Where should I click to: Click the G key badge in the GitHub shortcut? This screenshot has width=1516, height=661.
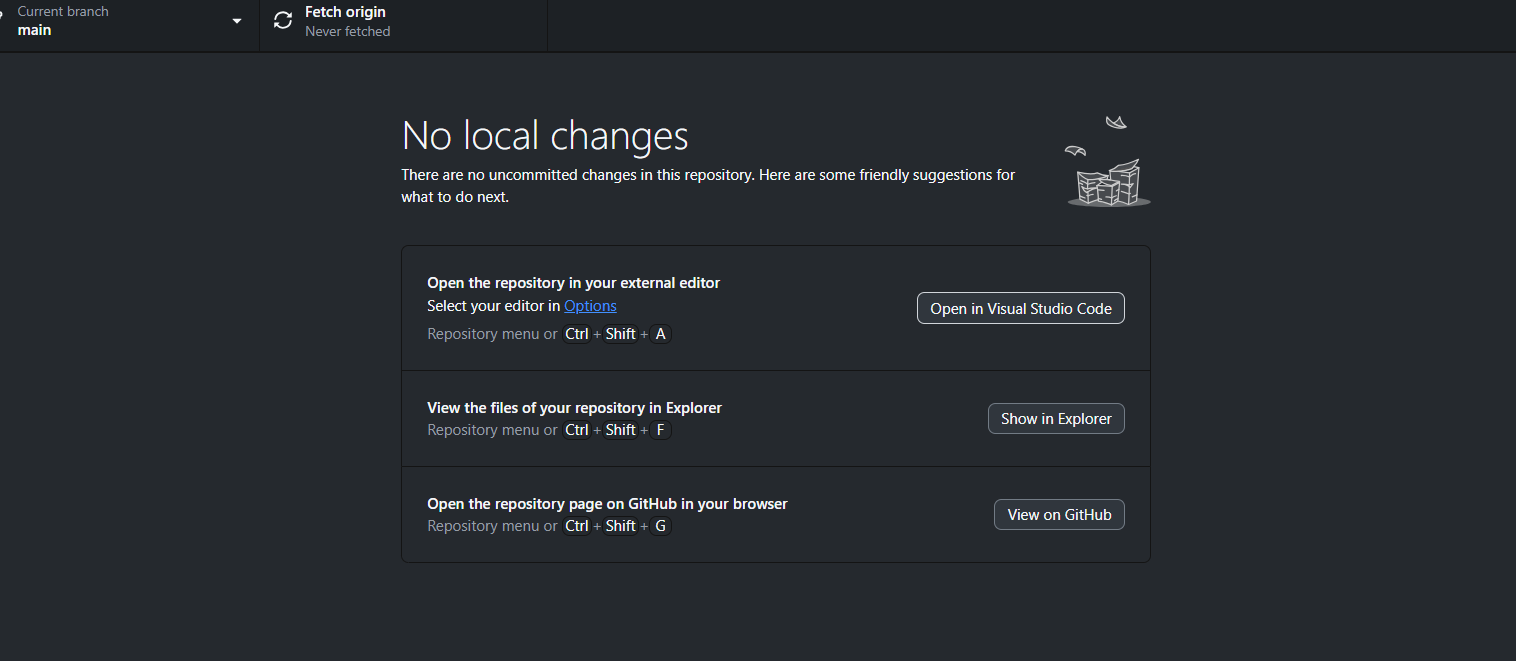point(660,526)
